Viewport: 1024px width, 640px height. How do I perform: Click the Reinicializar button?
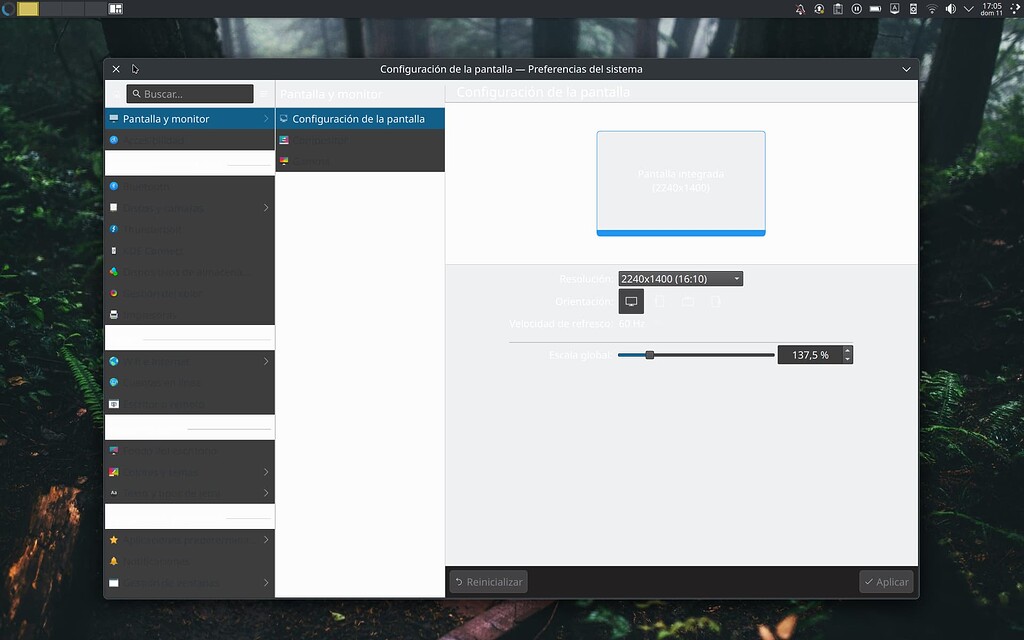click(488, 581)
